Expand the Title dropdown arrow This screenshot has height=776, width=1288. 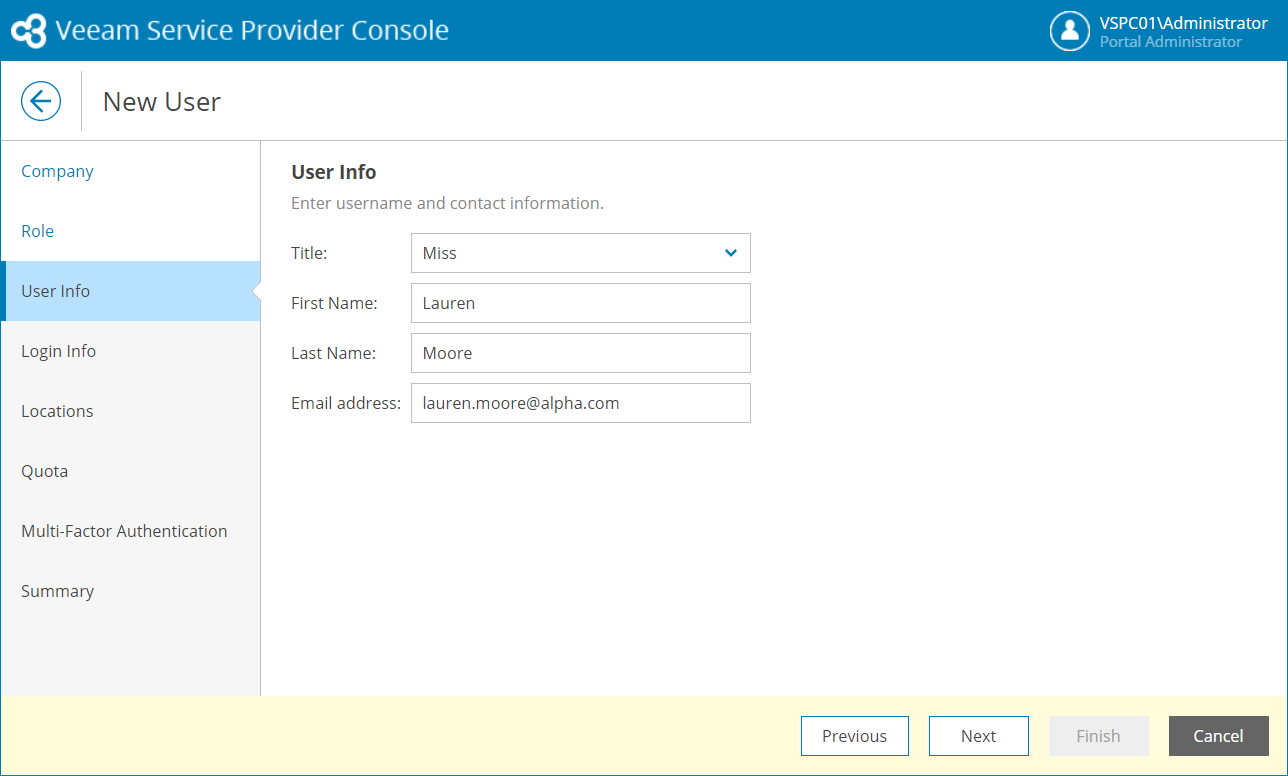click(x=730, y=253)
